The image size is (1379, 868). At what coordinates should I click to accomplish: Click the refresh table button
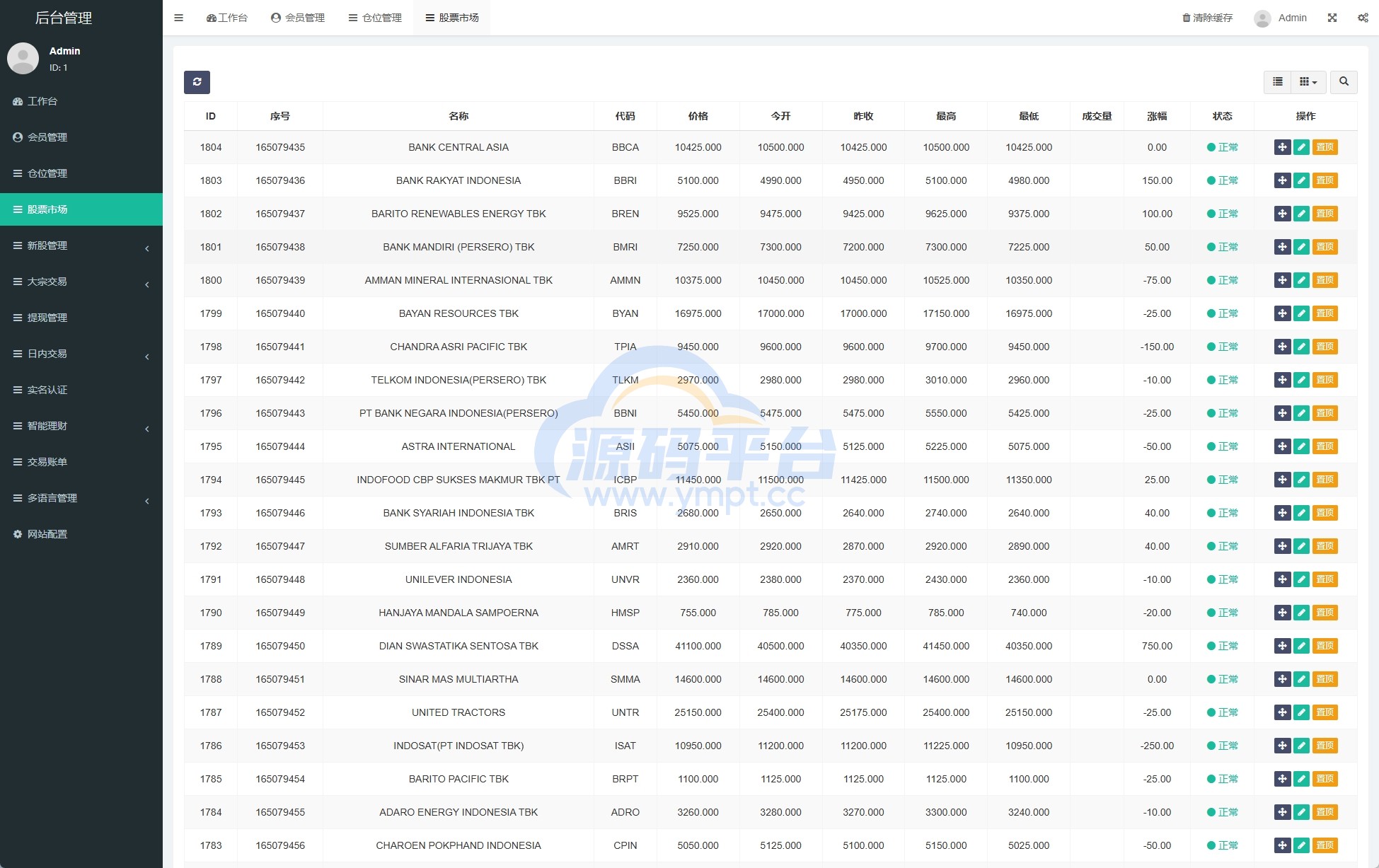click(x=197, y=82)
